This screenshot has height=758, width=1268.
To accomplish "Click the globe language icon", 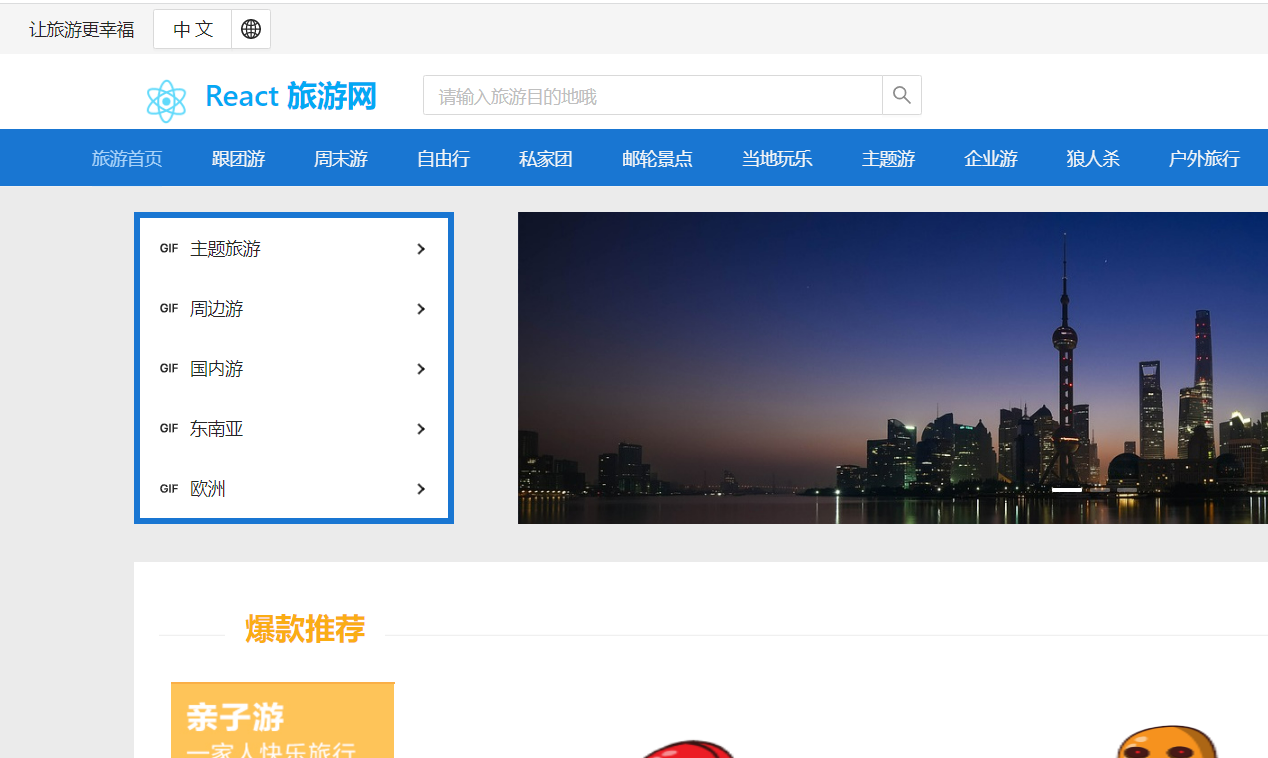I will 250,29.
